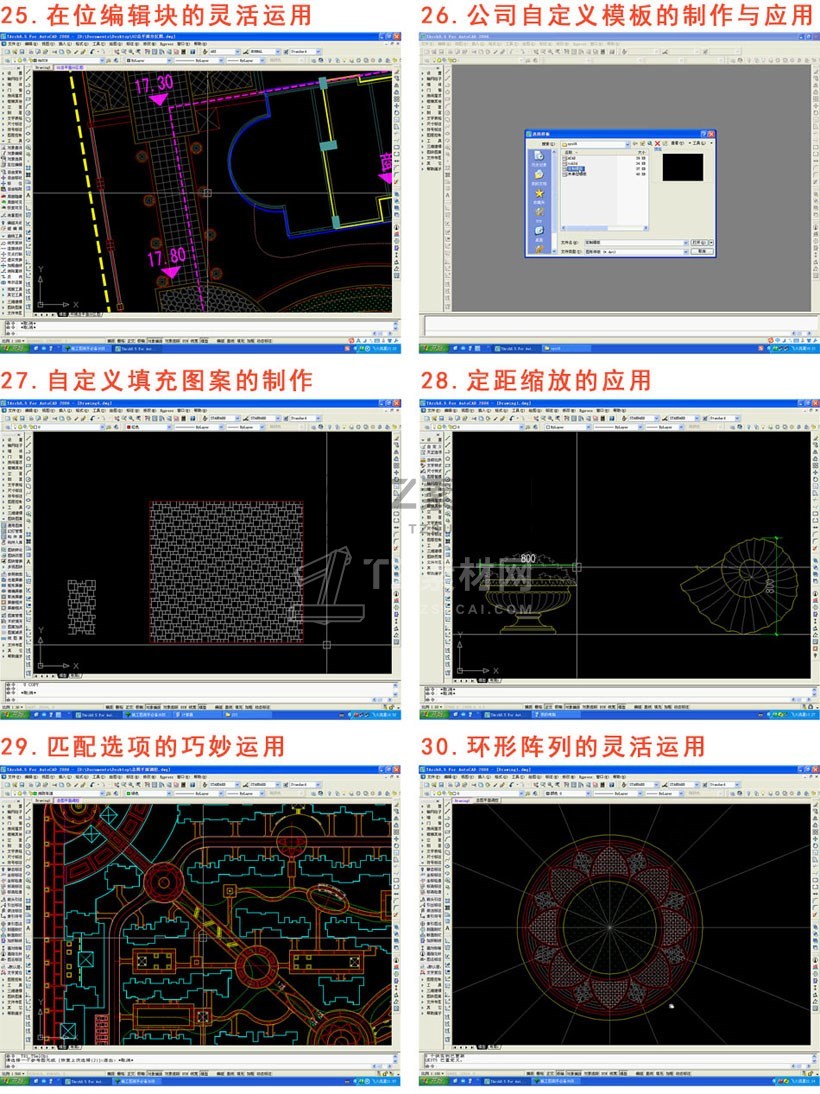Open the 文件 menu in screenshot 25

[15, 44]
